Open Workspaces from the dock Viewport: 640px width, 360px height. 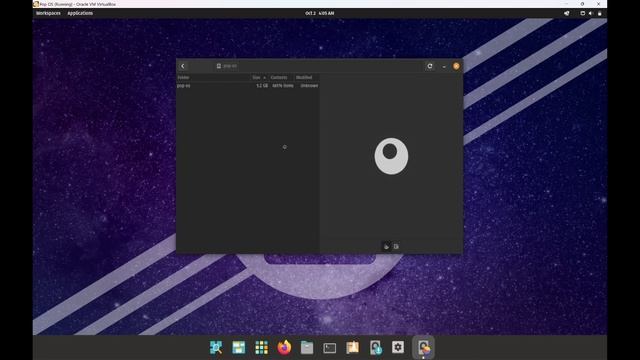pyautogui.click(x=239, y=347)
